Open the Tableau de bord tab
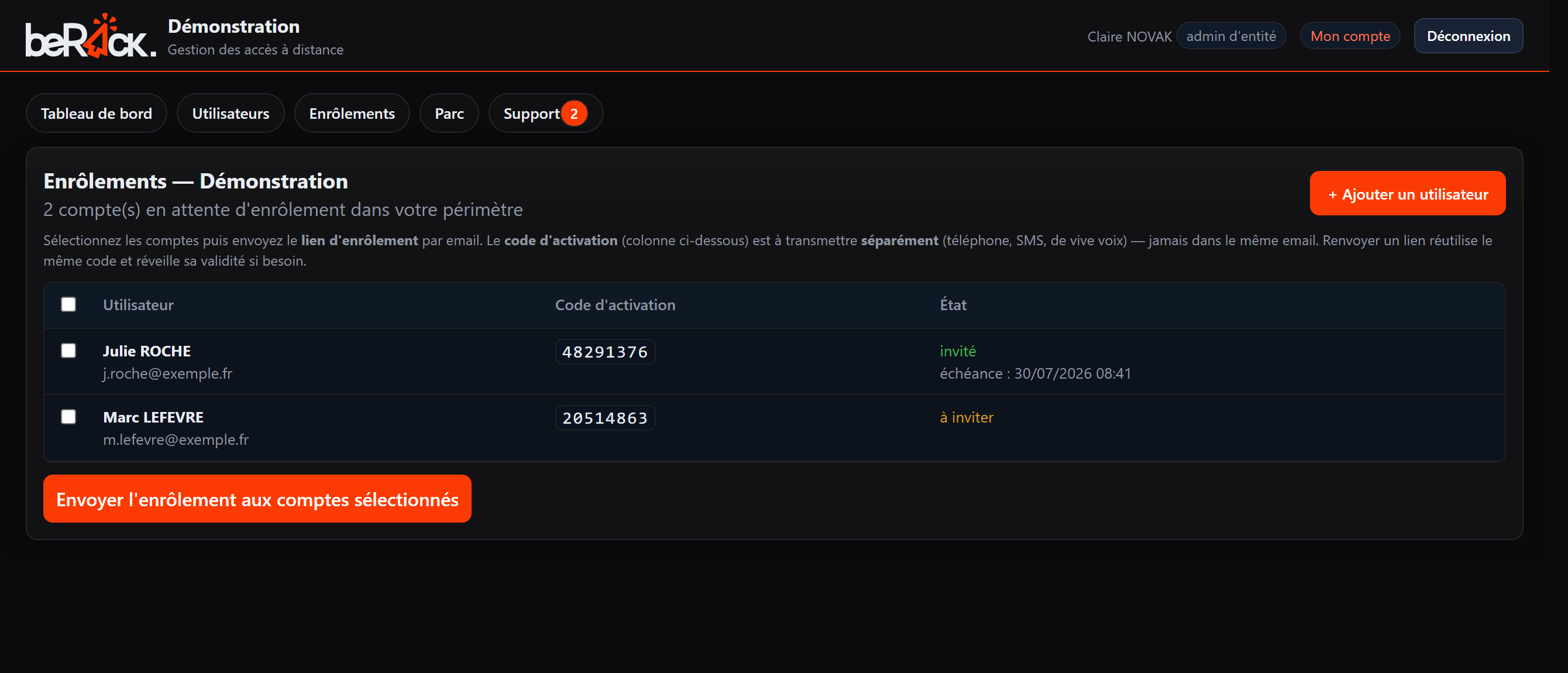This screenshot has height=673, width=1568. coord(96,114)
